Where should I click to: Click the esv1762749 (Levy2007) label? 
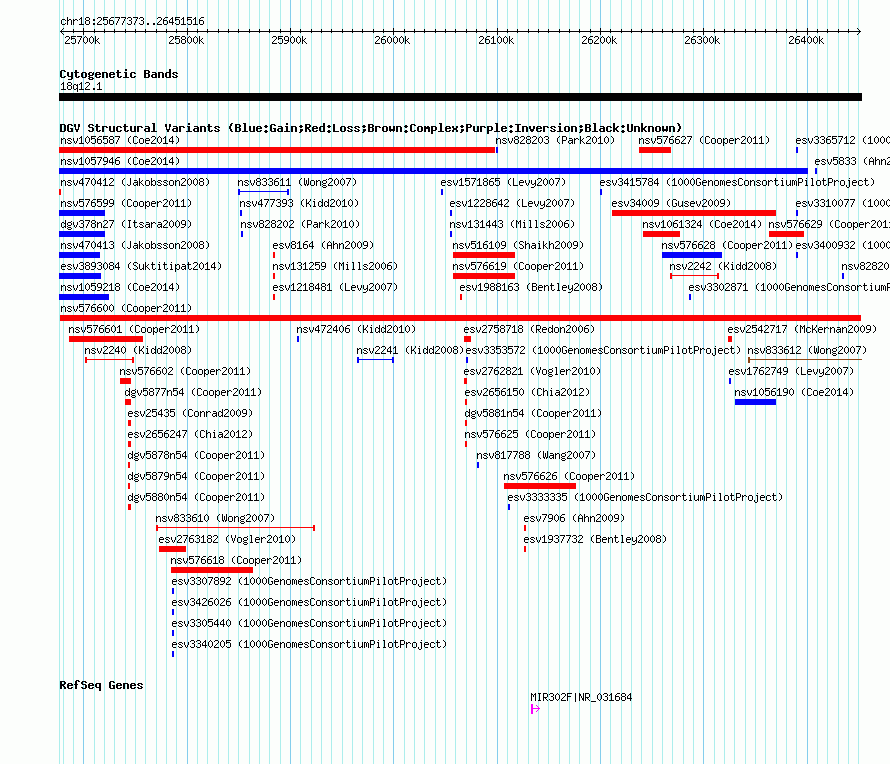click(x=791, y=371)
